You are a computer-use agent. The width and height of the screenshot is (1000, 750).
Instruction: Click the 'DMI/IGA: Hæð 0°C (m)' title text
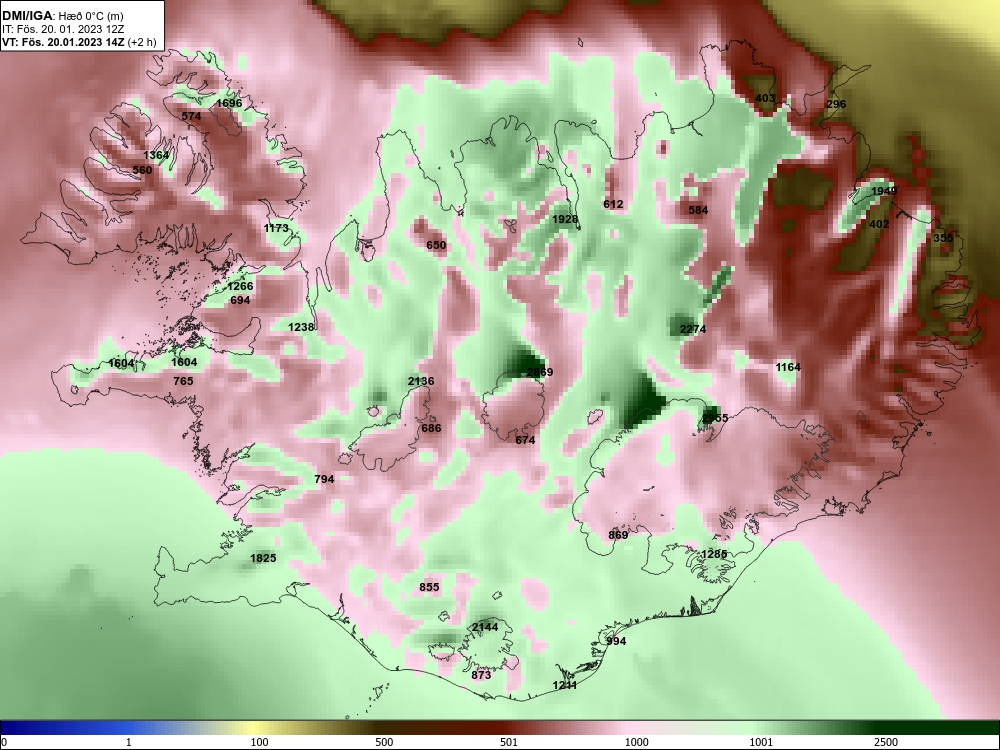(x=63, y=16)
